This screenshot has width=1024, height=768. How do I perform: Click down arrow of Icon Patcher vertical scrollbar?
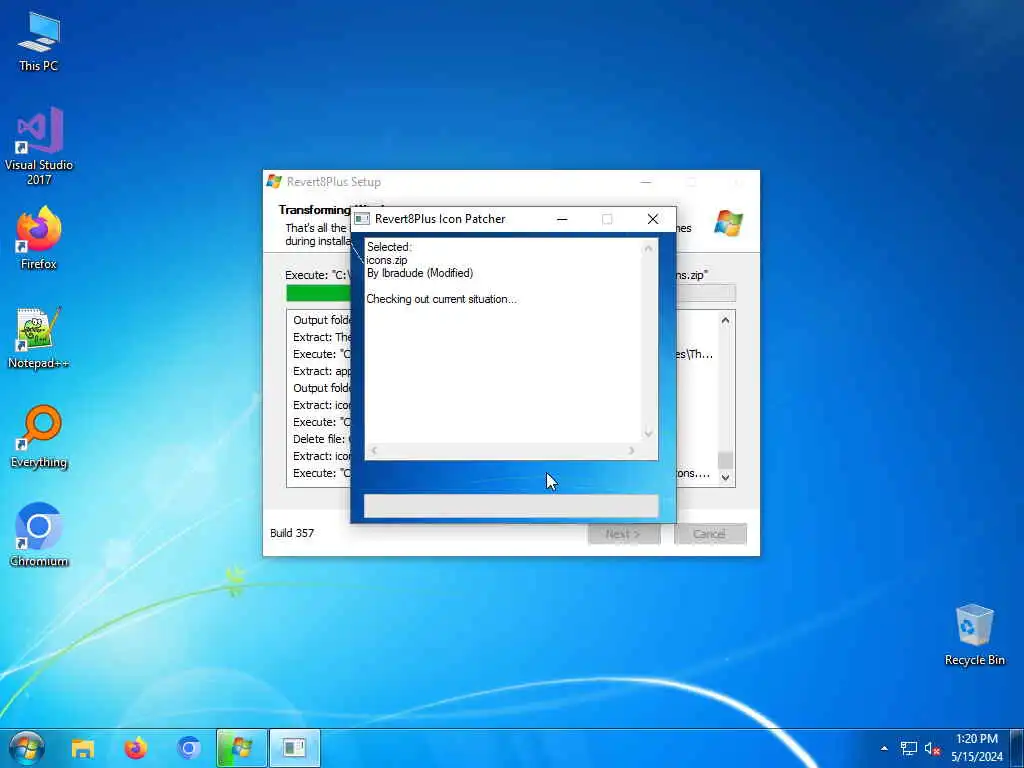tap(648, 433)
